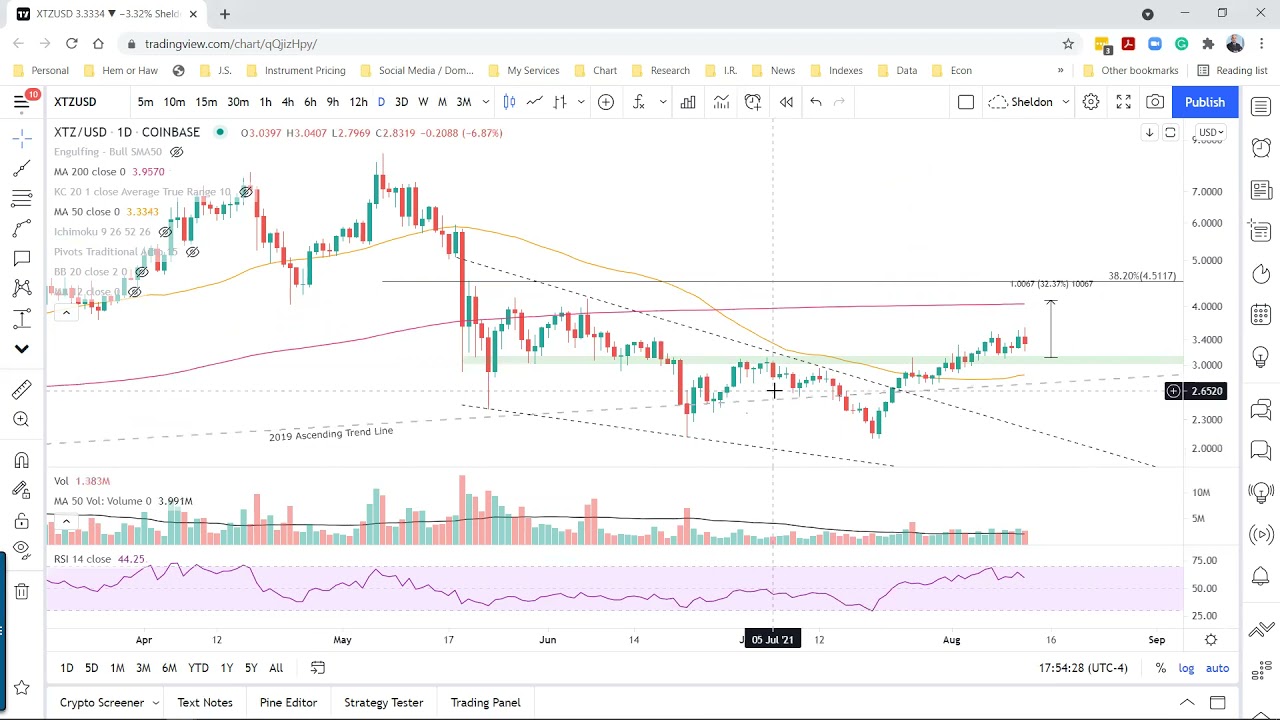This screenshot has width=1280, height=720.
Task: Open the news panel in right sidebar
Action: click(1261, 190)
